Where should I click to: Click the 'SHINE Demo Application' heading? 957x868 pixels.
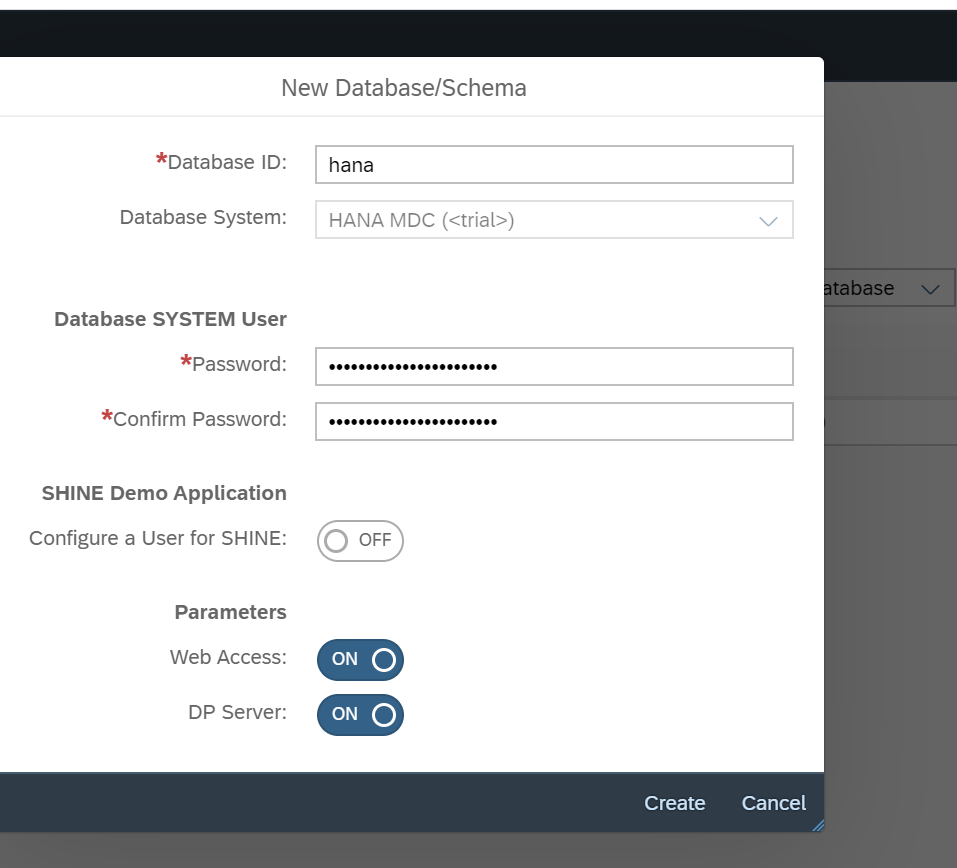[164, 493]
